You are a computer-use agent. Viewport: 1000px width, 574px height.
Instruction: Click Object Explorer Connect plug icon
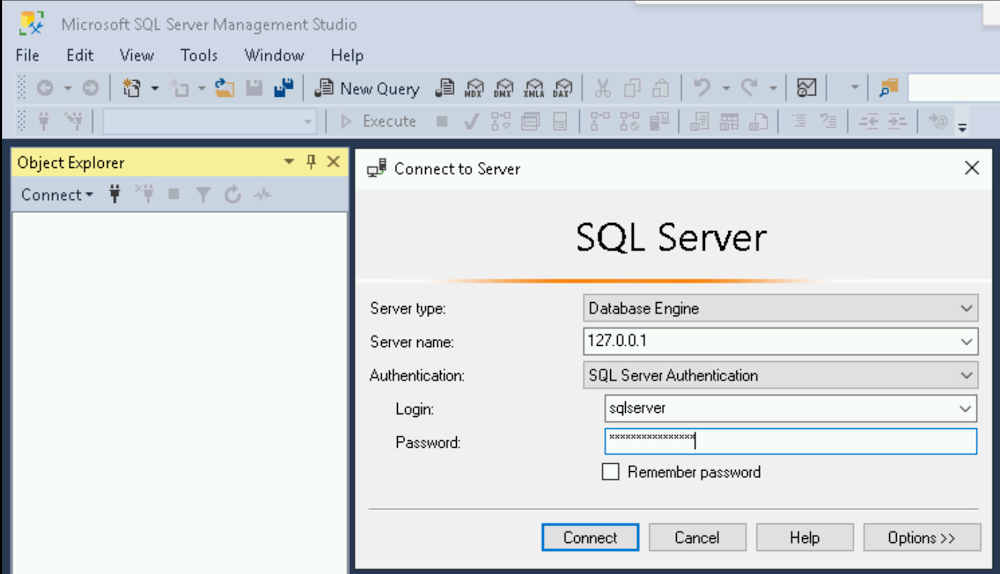click(x=115, y=194)
